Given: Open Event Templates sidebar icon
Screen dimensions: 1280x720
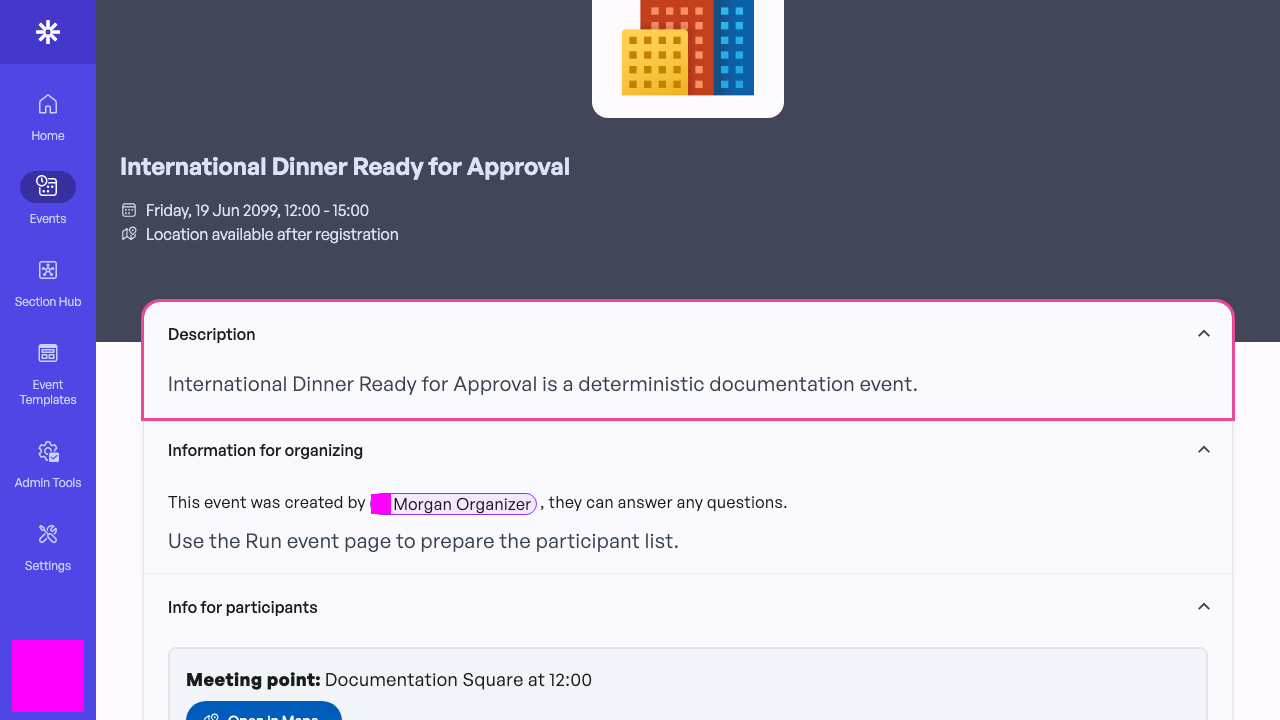Looking at the screenshot, I should 48,353.
